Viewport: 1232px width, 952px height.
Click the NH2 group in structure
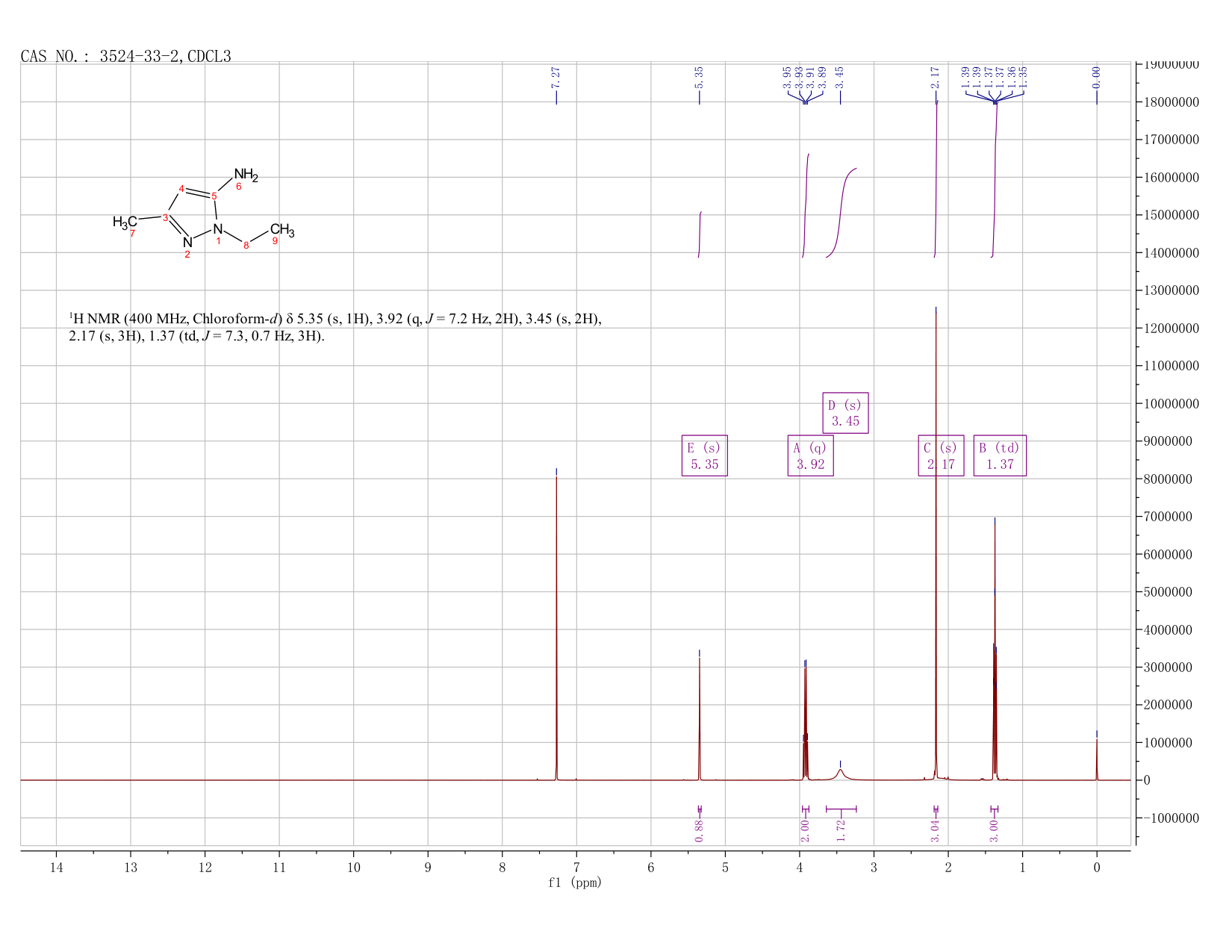pyautogui.click(x=246, y=175)
